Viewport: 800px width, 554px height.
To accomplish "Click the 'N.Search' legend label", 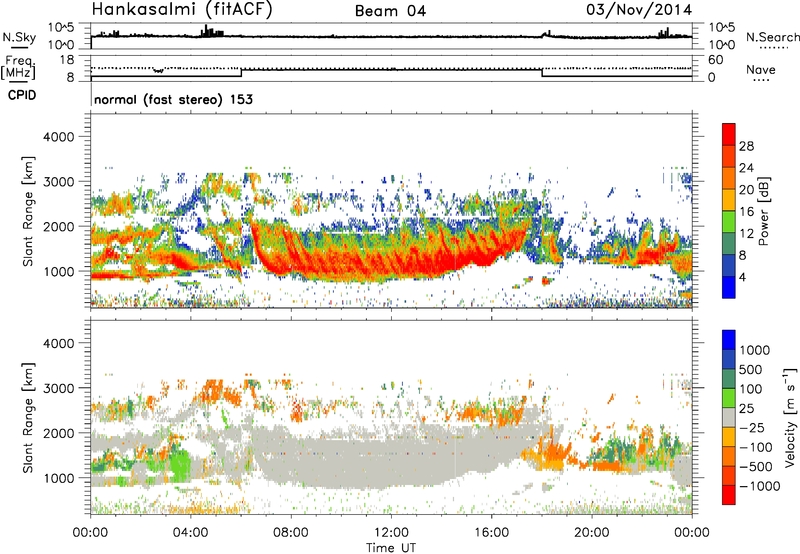I will tap(772, 37).
